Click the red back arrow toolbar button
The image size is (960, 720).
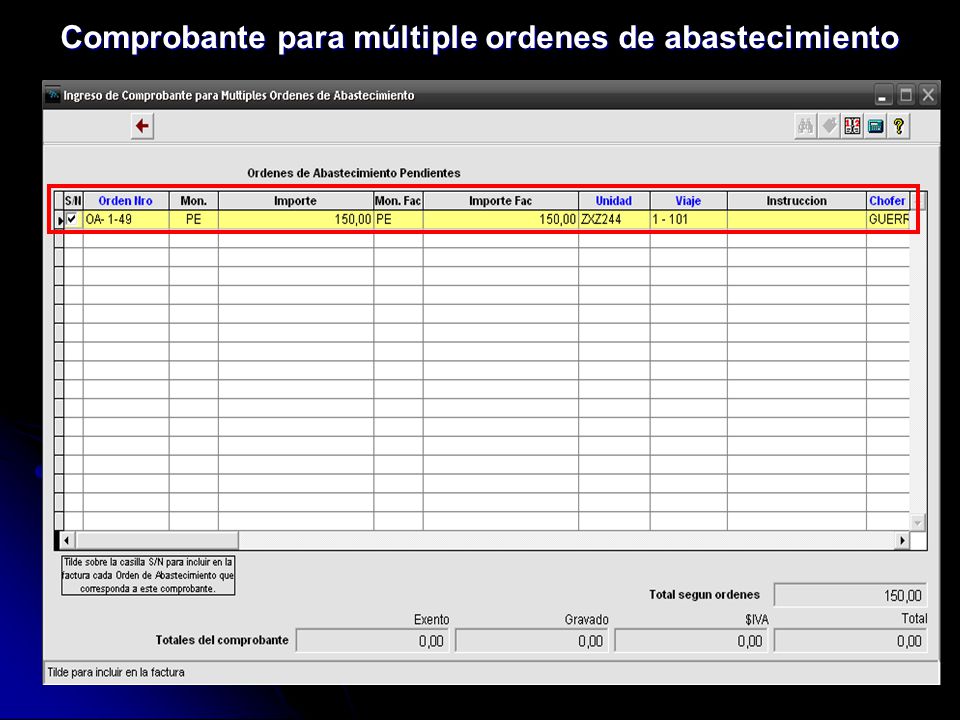(x=142, y=126)
